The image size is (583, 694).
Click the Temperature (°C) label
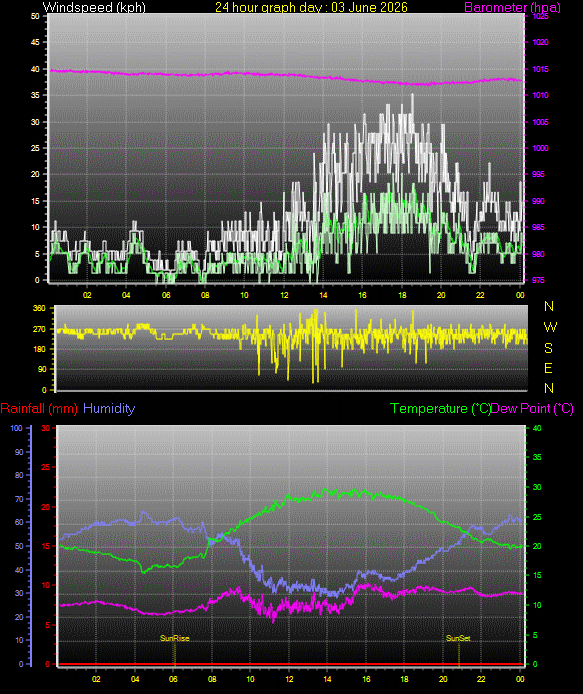coord(440,409)
